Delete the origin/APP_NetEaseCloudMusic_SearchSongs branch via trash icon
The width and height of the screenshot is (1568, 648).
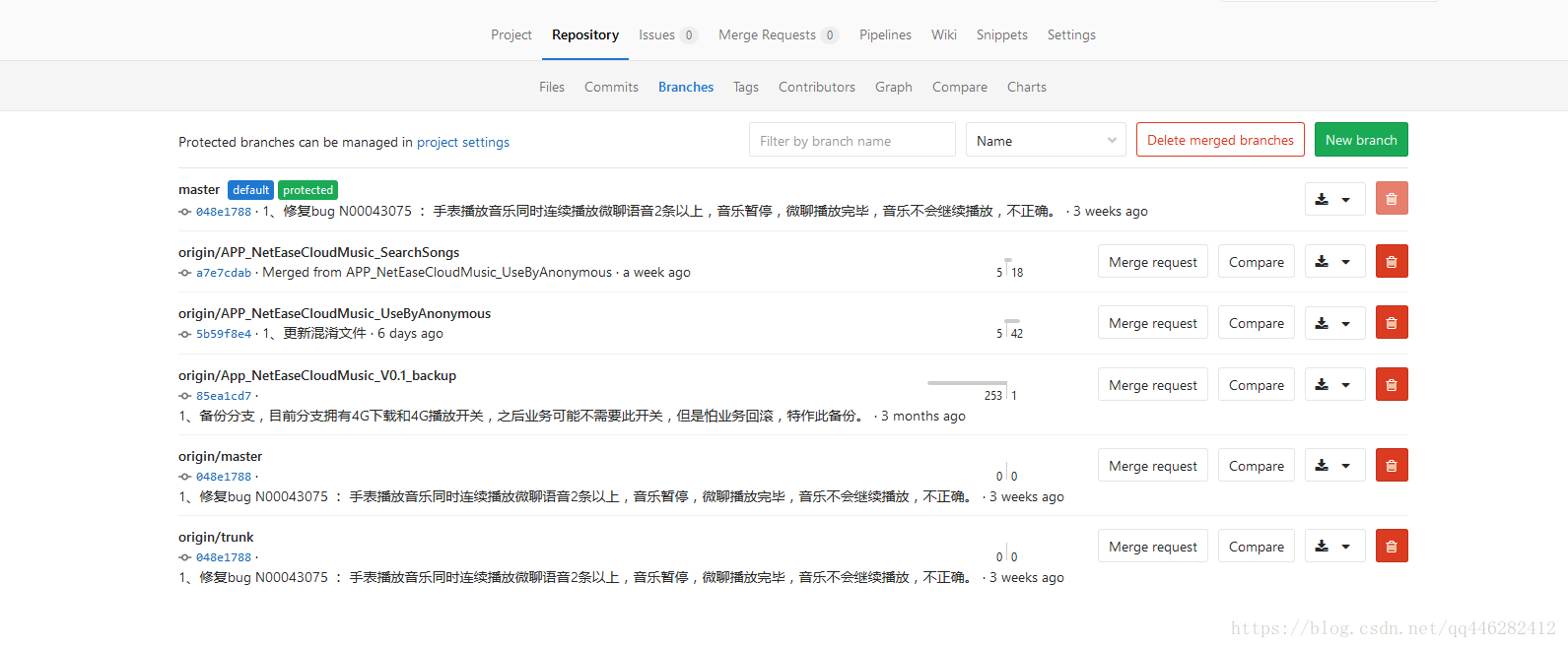[x=1392, y=262]
